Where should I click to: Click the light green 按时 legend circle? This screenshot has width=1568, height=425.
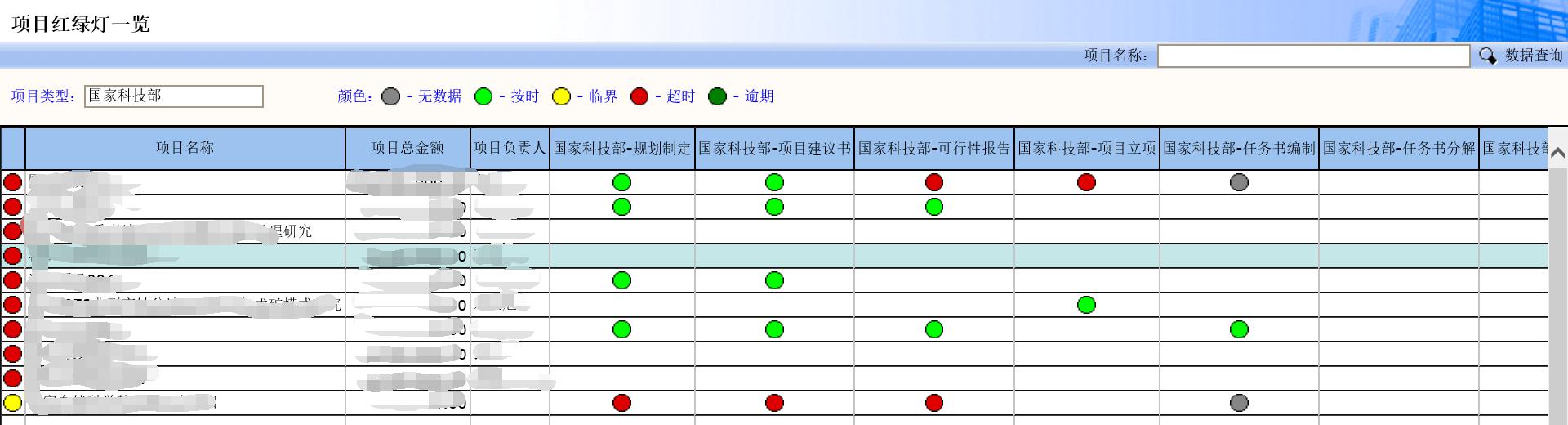coord(483,96)
